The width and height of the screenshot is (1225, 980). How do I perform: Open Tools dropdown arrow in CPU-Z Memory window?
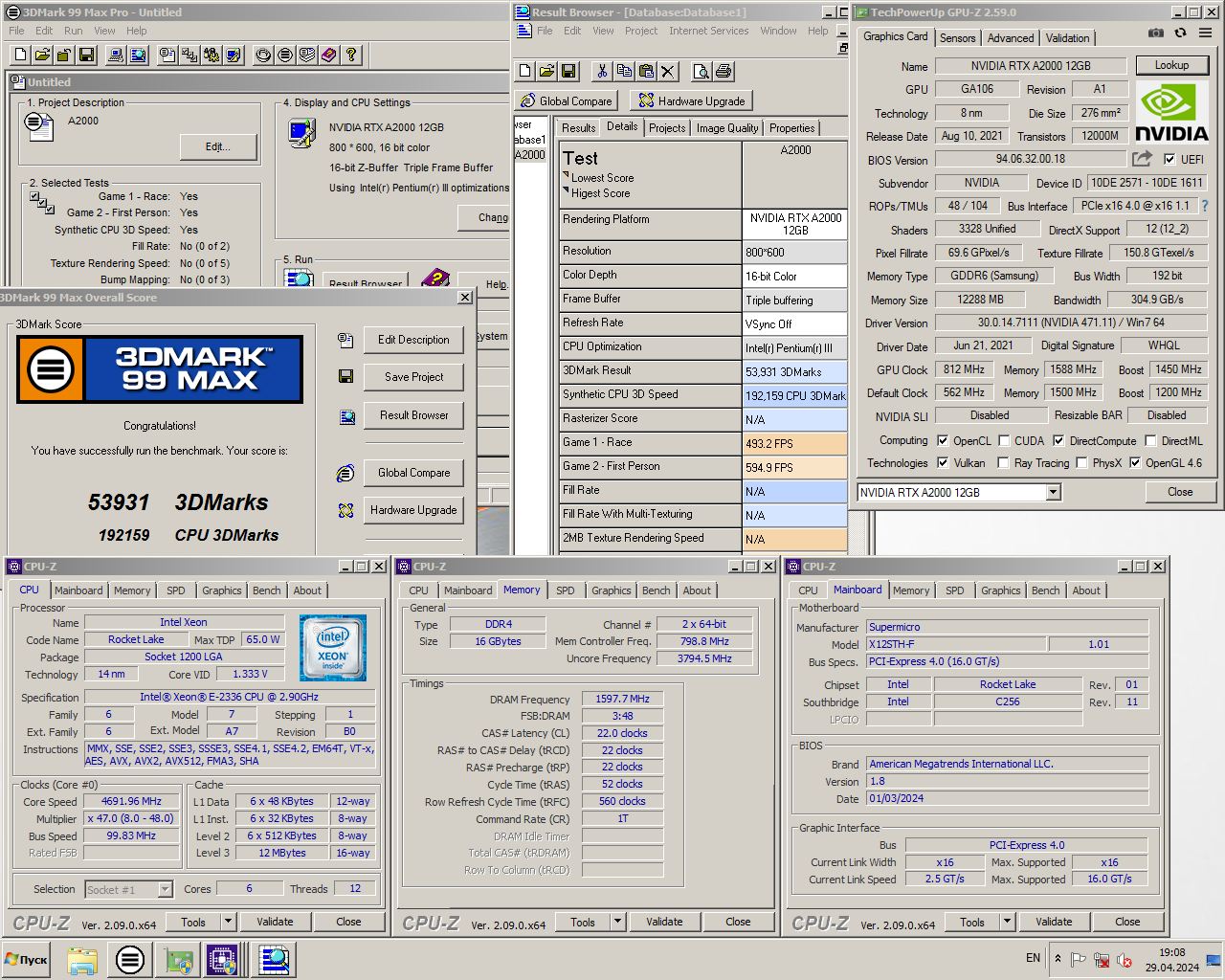click(617, 922)
